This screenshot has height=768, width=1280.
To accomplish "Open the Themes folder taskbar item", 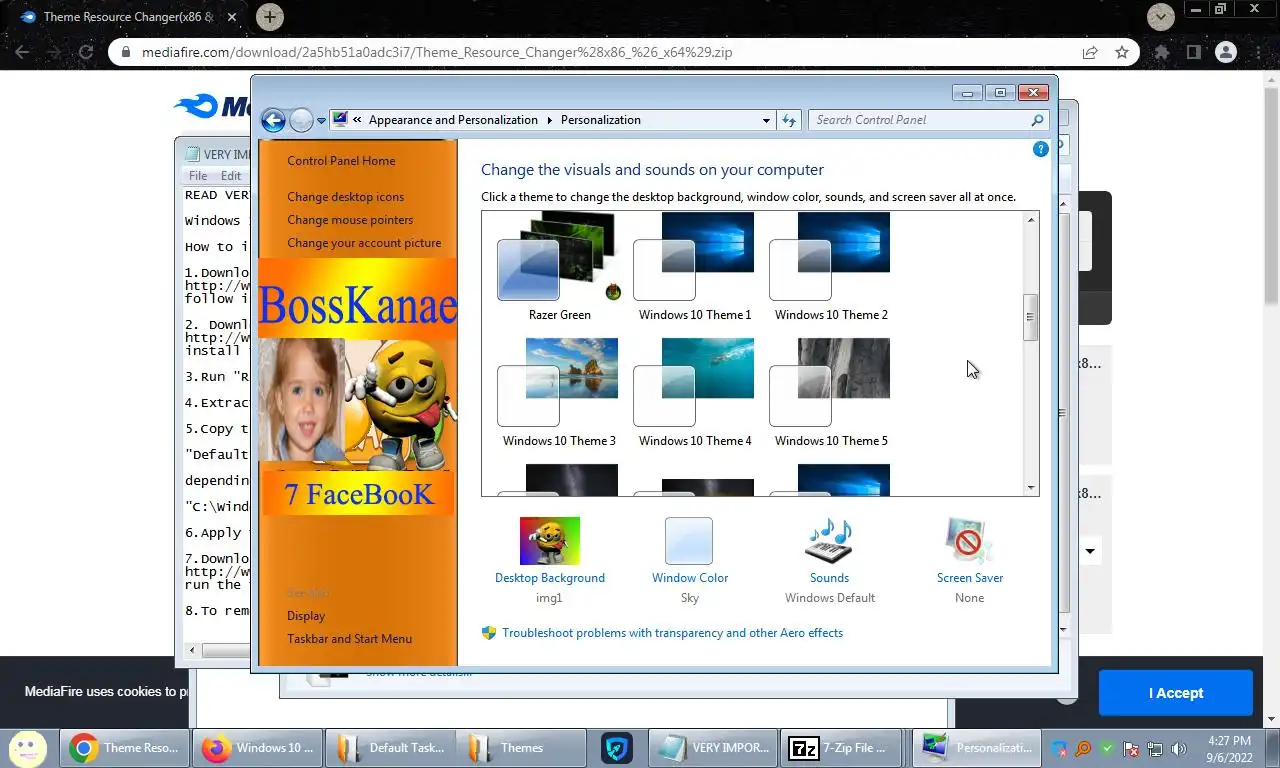I will point(521,747).
